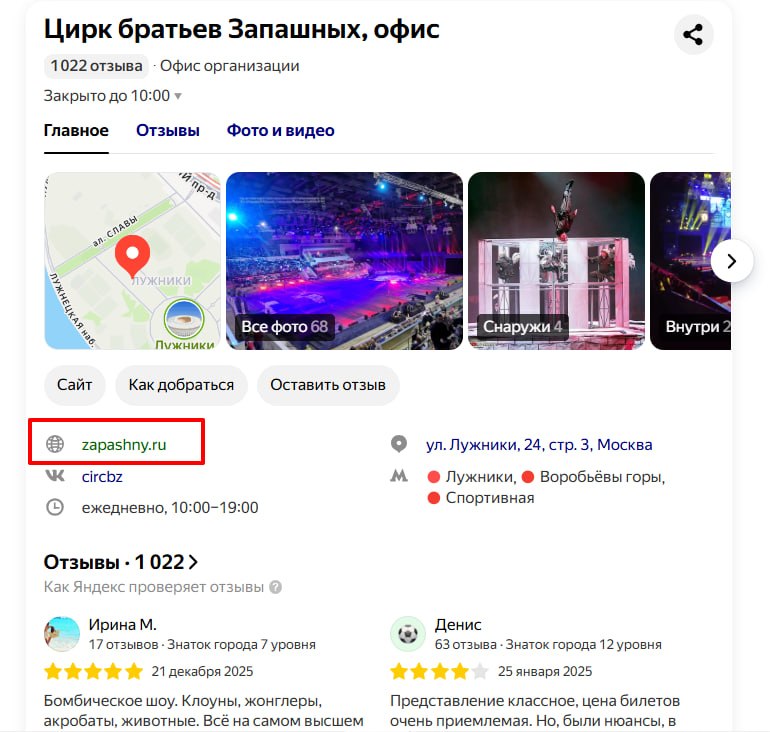This screenshot has width=770, height=732.
Task: Open Ирина М. profile avatar
Action: (62, 634)
